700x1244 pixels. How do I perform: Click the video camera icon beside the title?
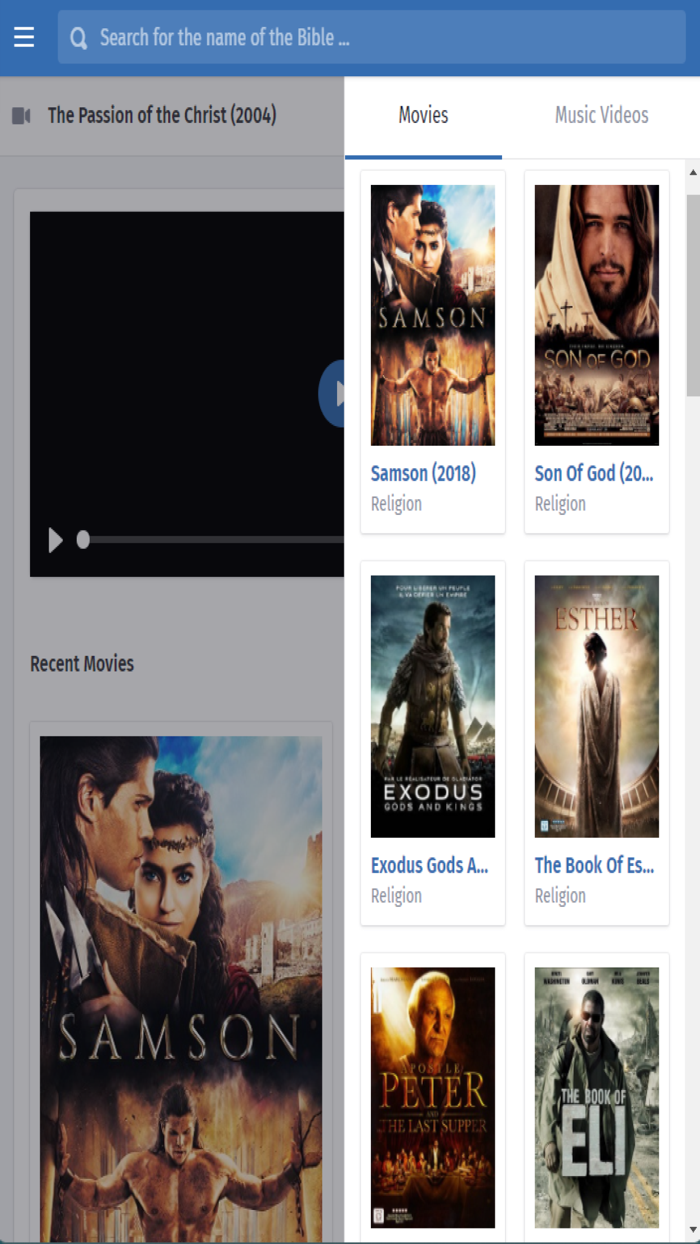point(21,116)
